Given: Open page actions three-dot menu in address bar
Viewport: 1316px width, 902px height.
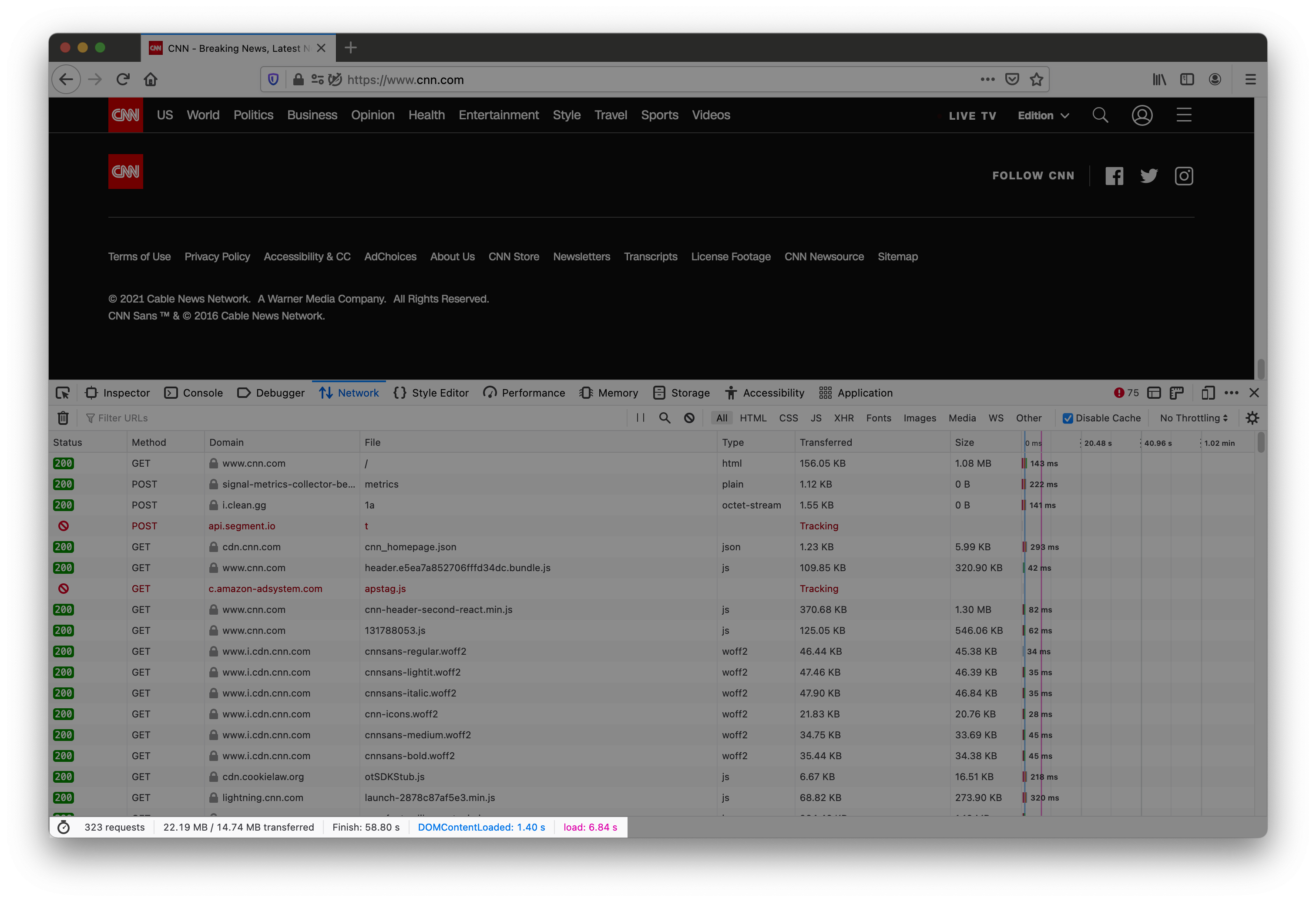Looking at the screenshot, I should pyautogui.click(x=987, y=79).
